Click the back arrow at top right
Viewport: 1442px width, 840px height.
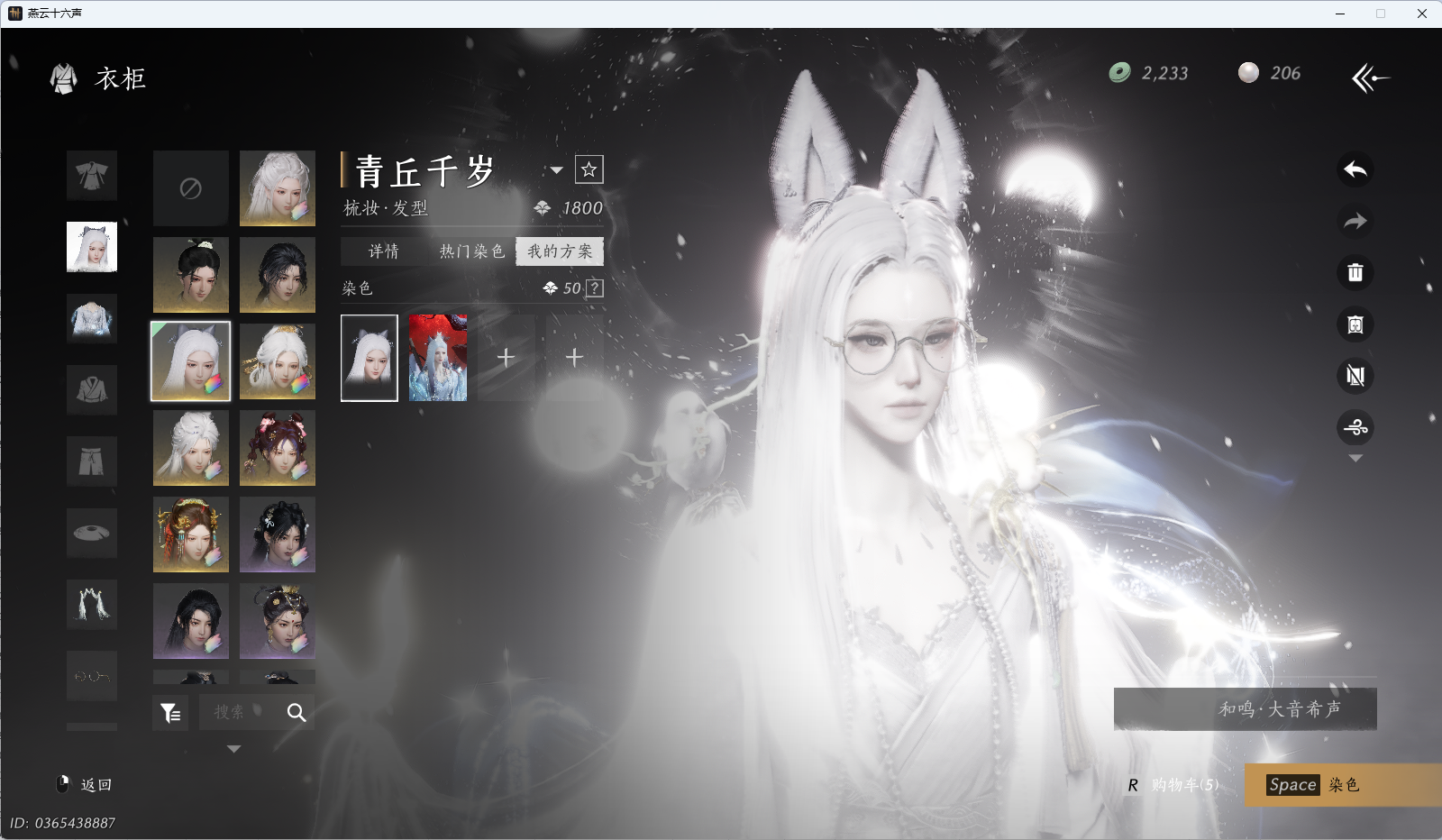[x=1370, y=78]
